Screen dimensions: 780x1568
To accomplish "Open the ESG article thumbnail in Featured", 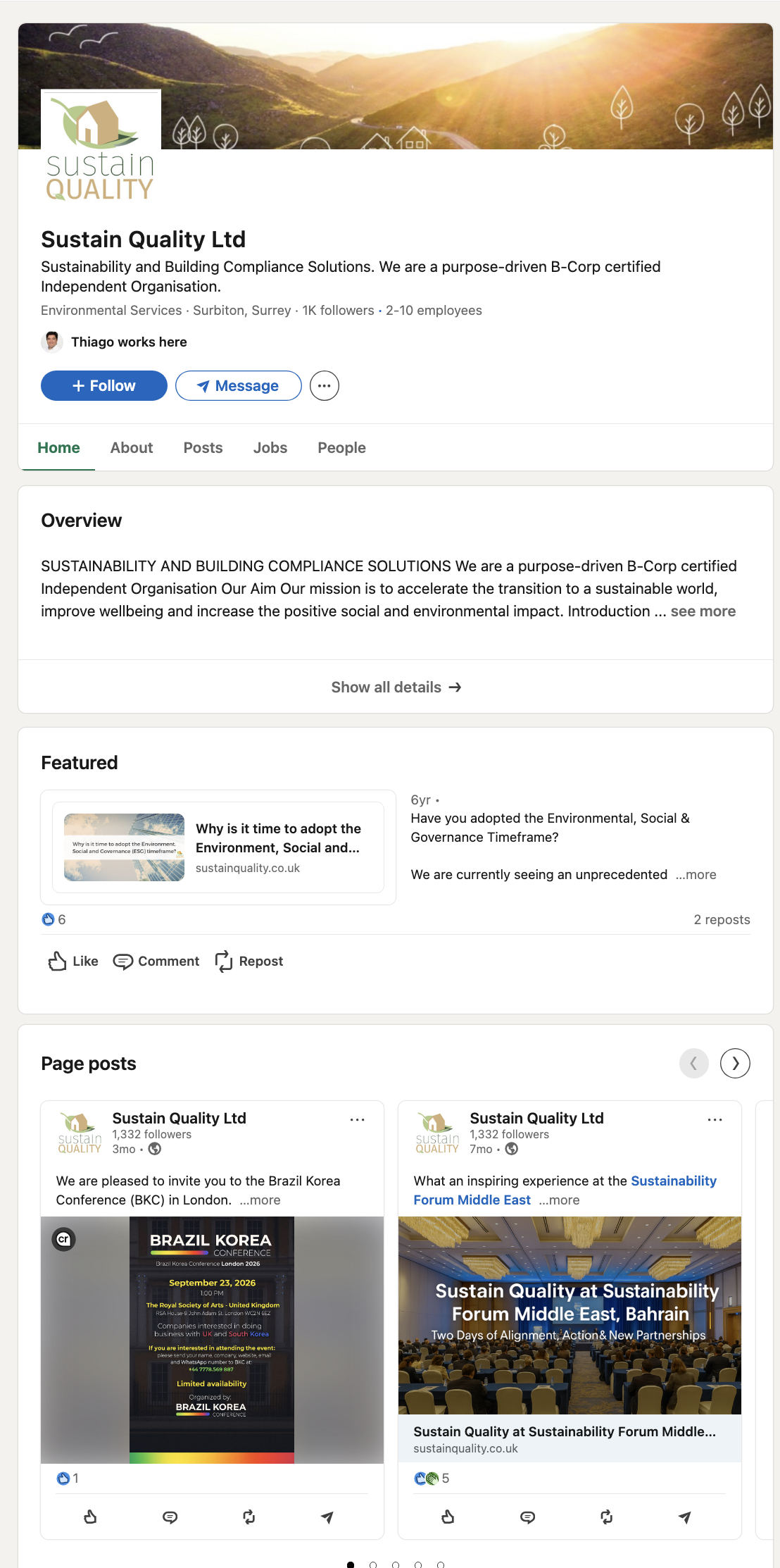I will (x=124, y=847).
